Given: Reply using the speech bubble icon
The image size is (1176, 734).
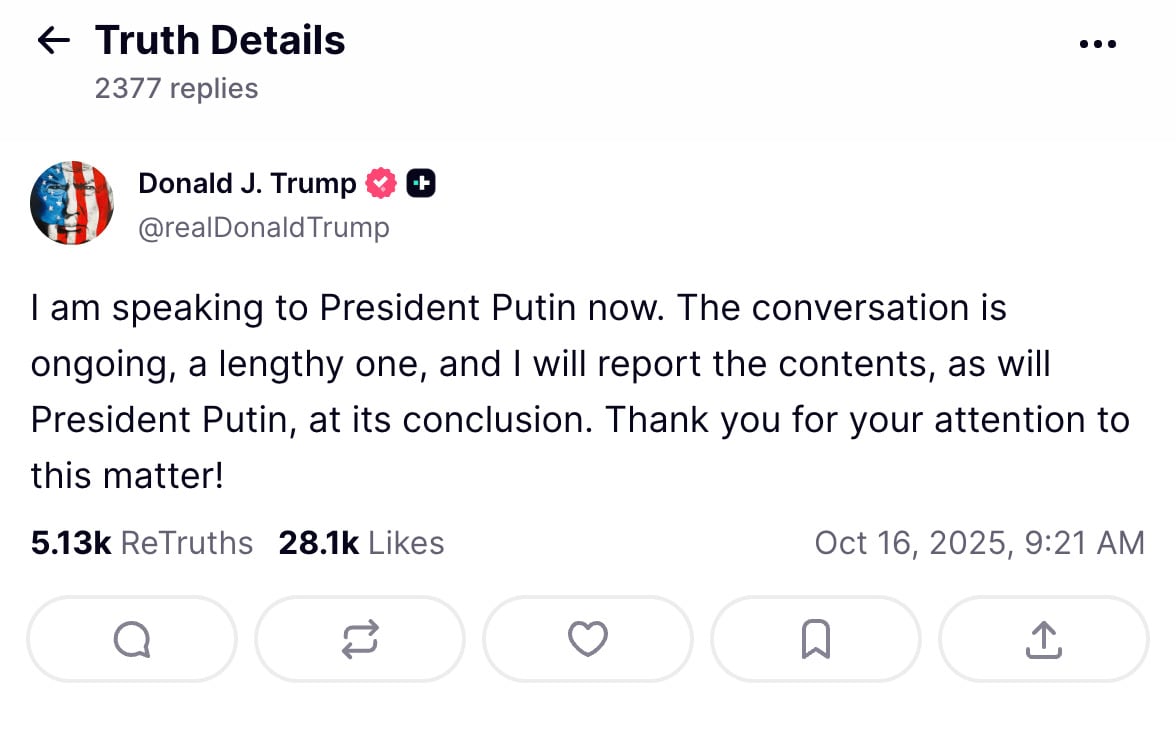Looking at the screenshot, I should point(132,639).
